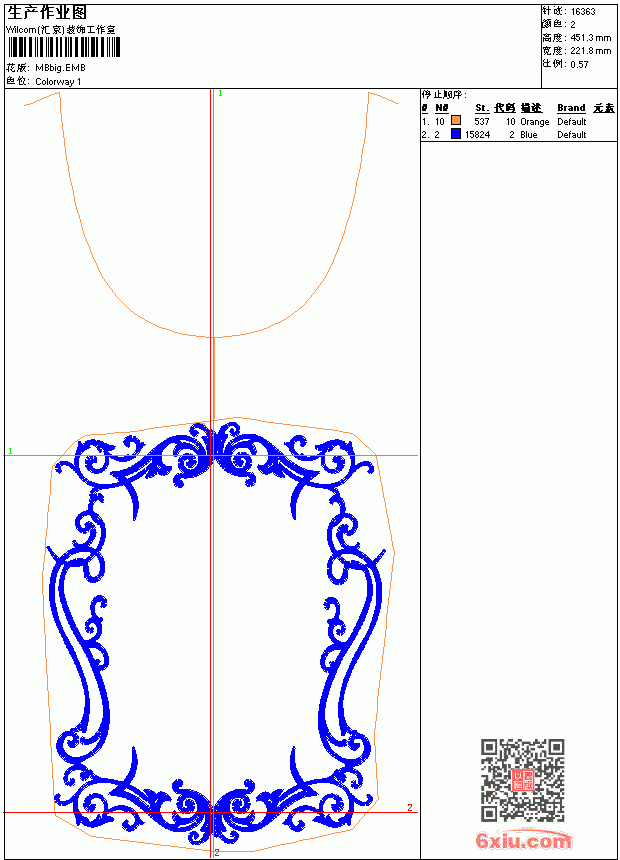Click the Colorway 1 label
The height and width of the screenshot is (860, 620).
click(x=58, y=82)
